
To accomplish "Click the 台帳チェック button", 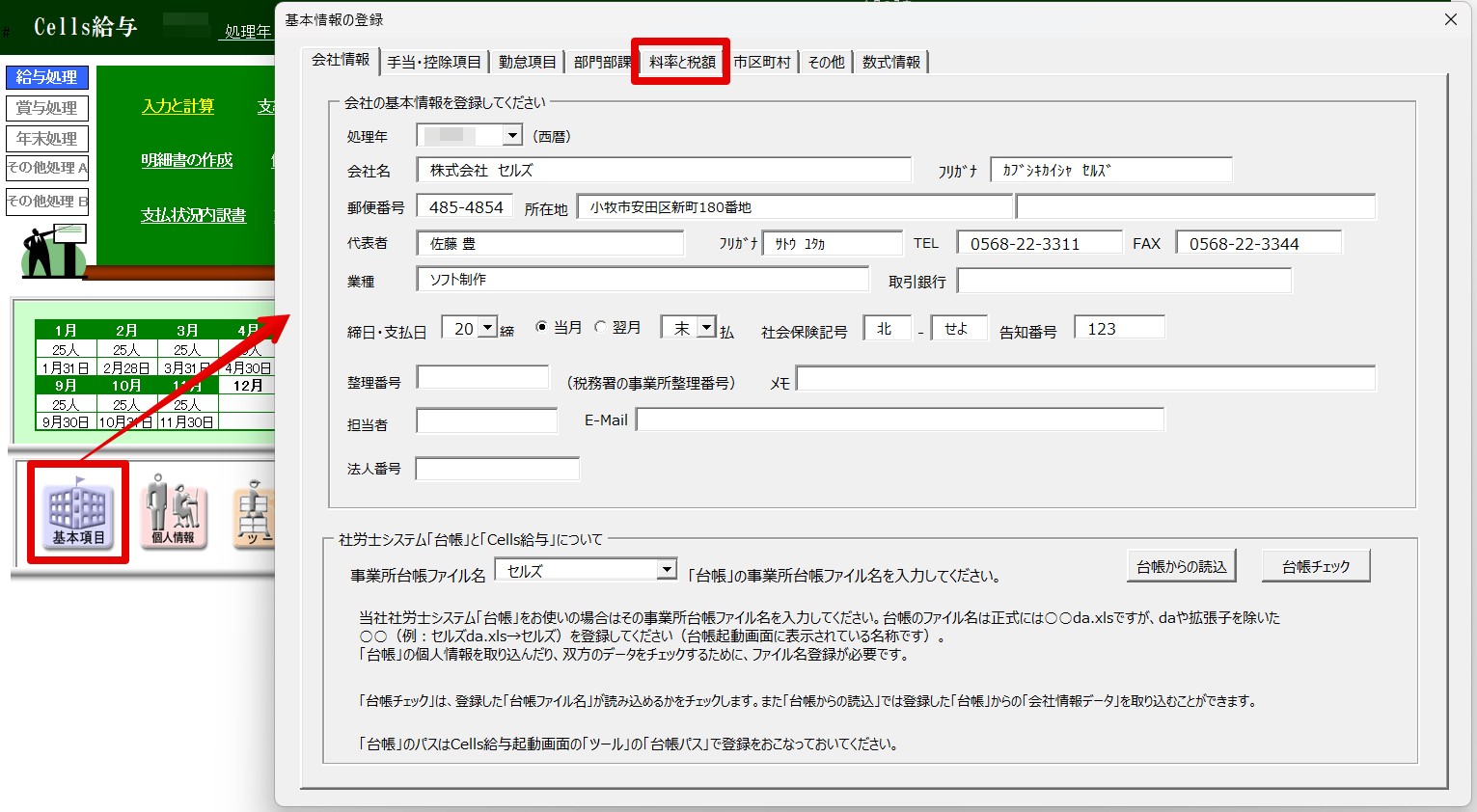I will 1316,566.
